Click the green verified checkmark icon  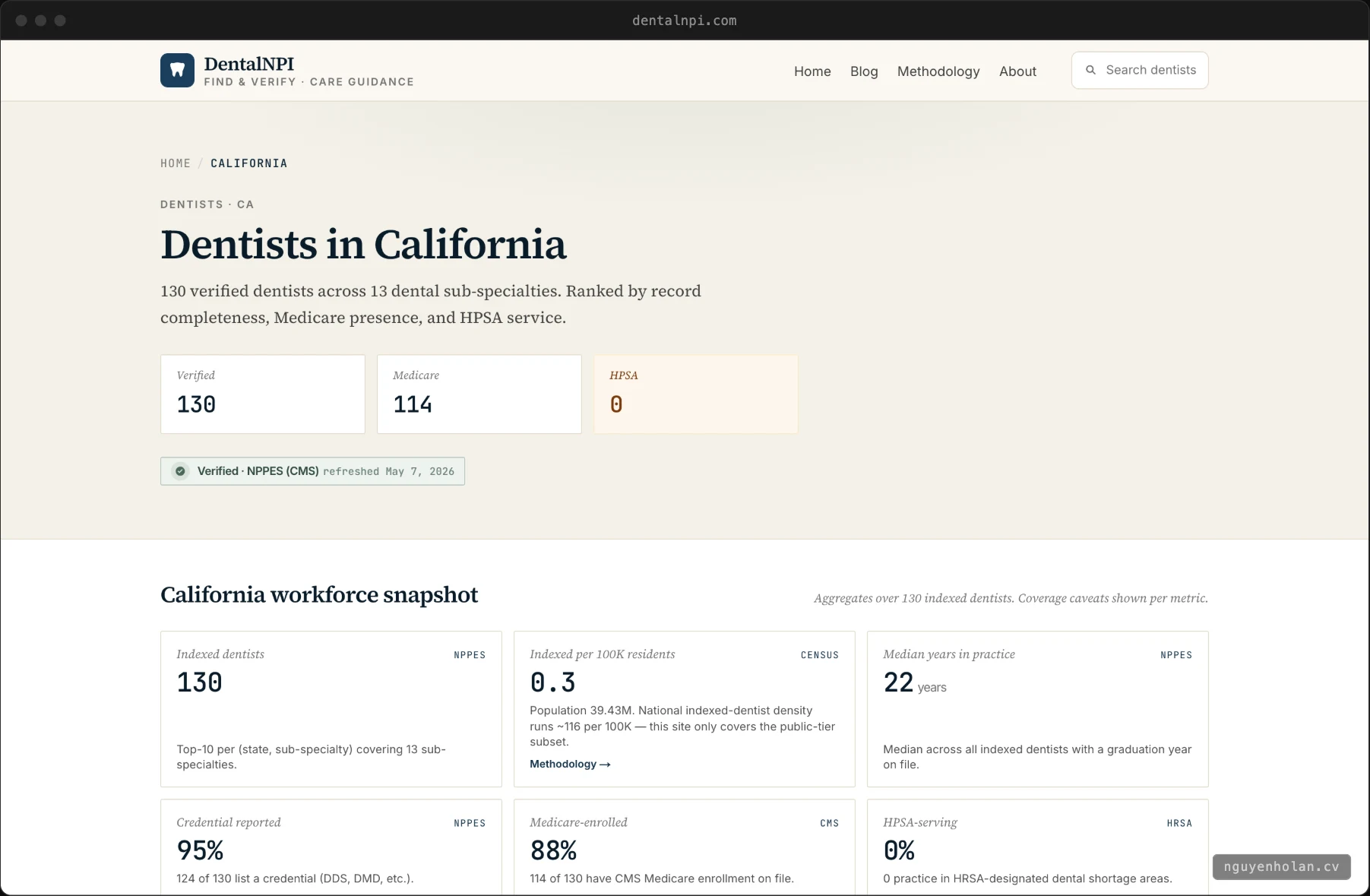click(x=180, y=471)
